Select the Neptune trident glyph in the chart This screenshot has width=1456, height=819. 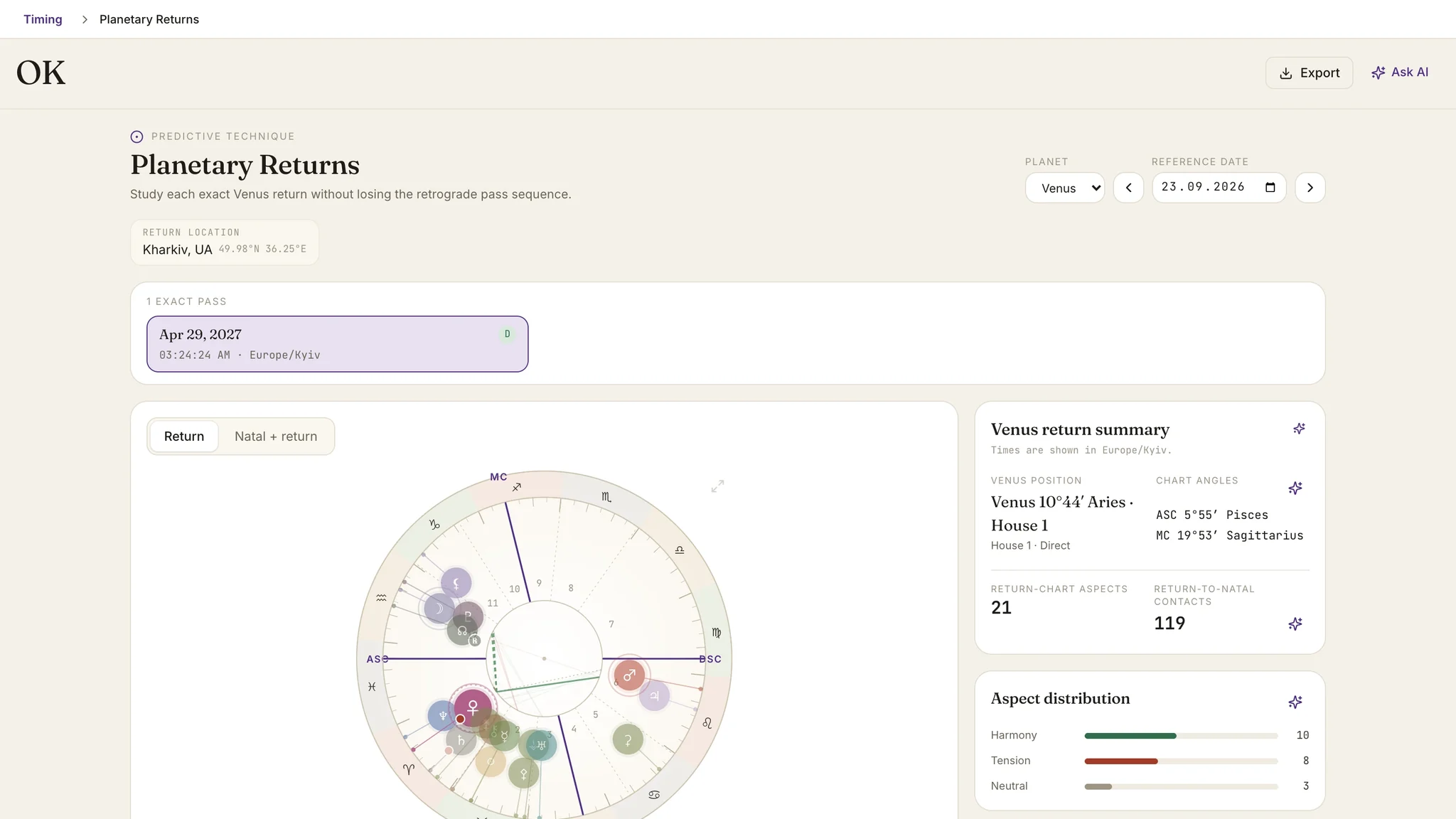click(442, 715)
